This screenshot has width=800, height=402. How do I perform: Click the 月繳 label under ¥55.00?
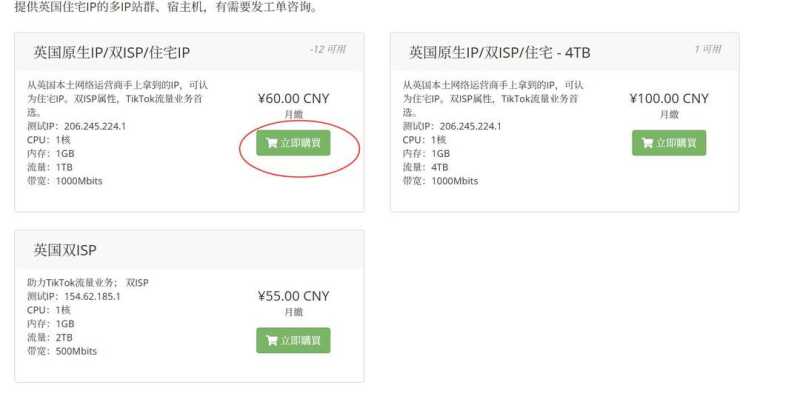pyautogui.click(x=293, y=312)
